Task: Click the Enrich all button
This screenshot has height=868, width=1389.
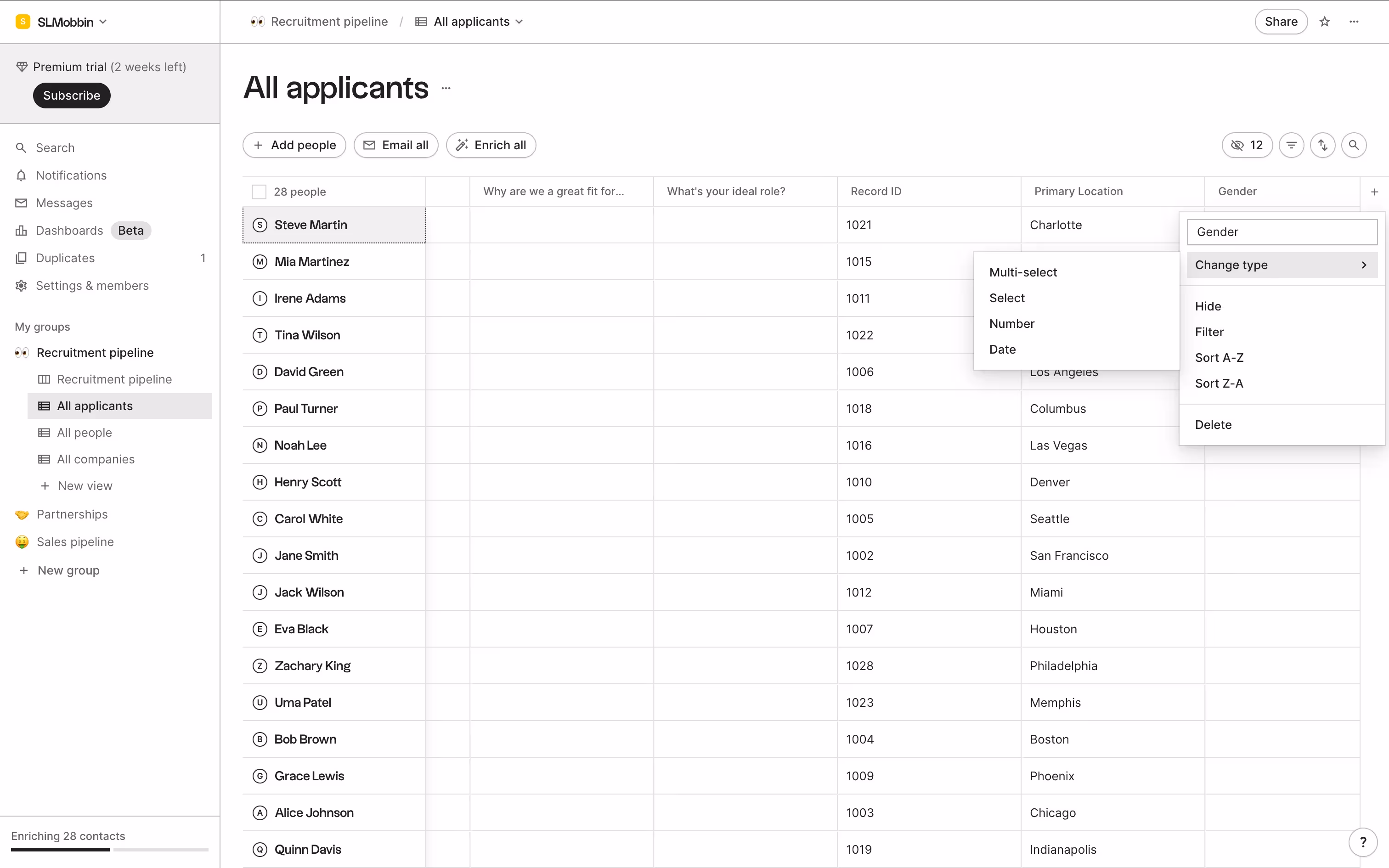Action: 491,145
